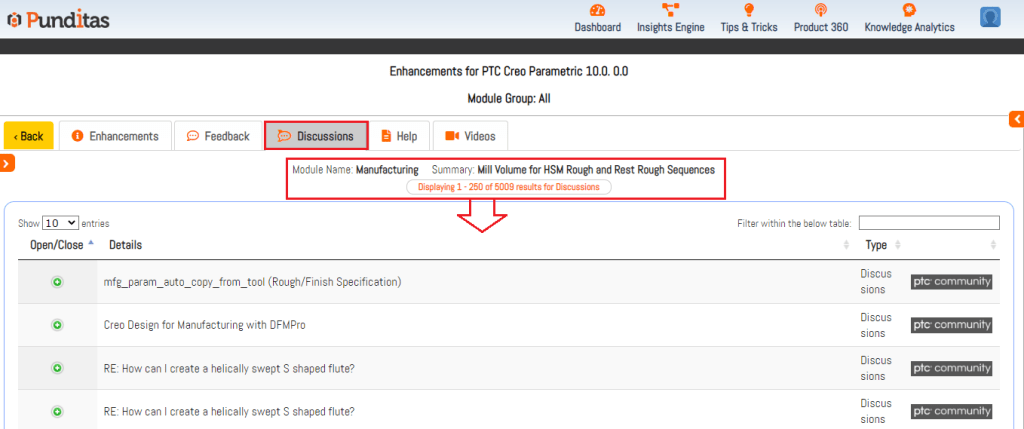The image size is (1024, 429).
Task: Expand the right orange side panel arrow
Action: click(x=1017, y=118)
